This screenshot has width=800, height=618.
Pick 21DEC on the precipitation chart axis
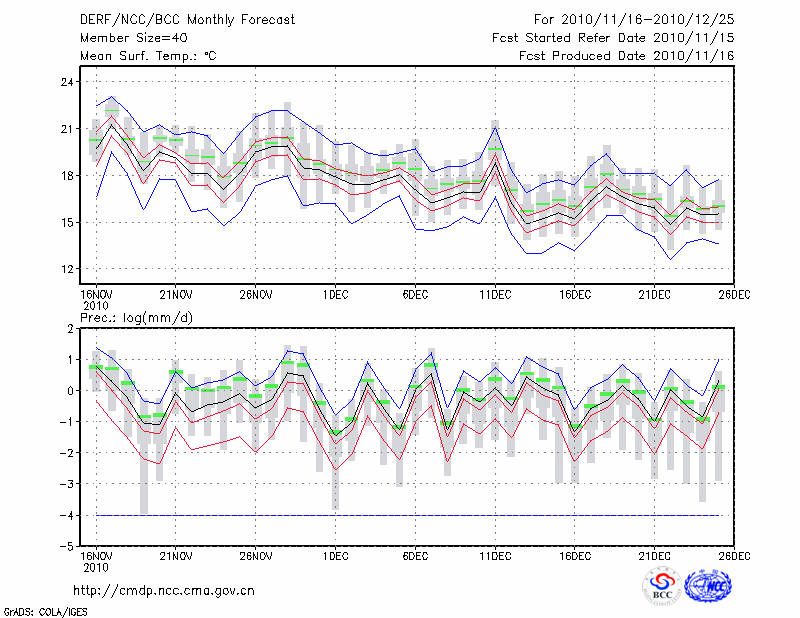tap(655, 556)
